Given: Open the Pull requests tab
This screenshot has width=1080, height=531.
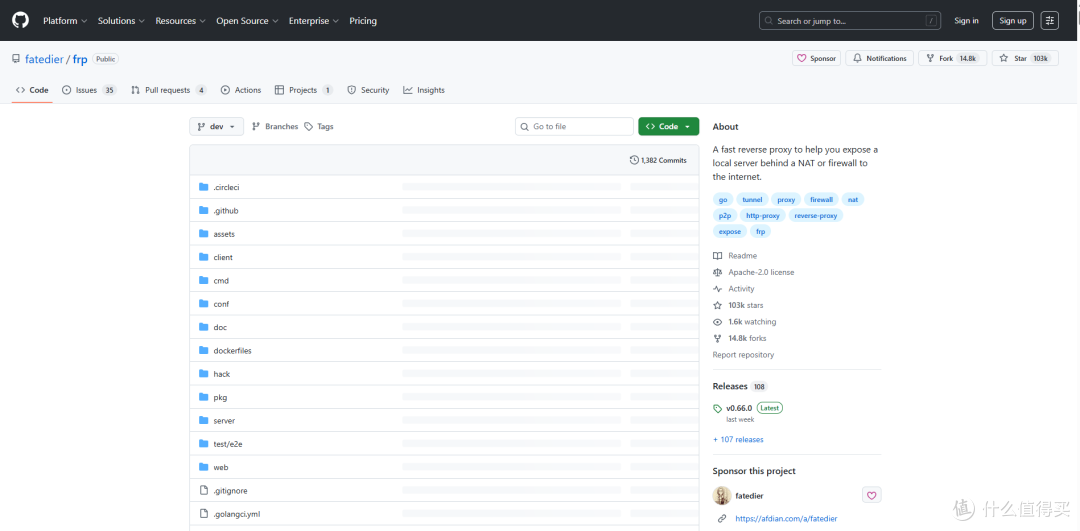Looking at the screenshot, I should 169,90.
